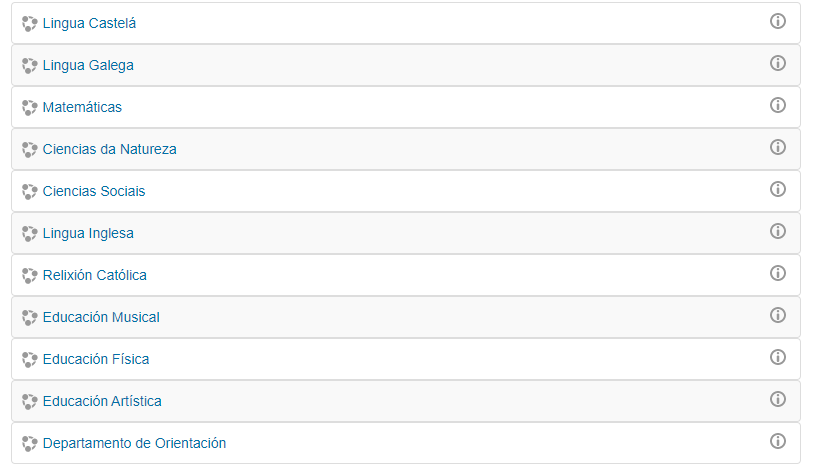Click the Educación Musical info icon
The image size is (814, 467).
click(x=777, y=315)
